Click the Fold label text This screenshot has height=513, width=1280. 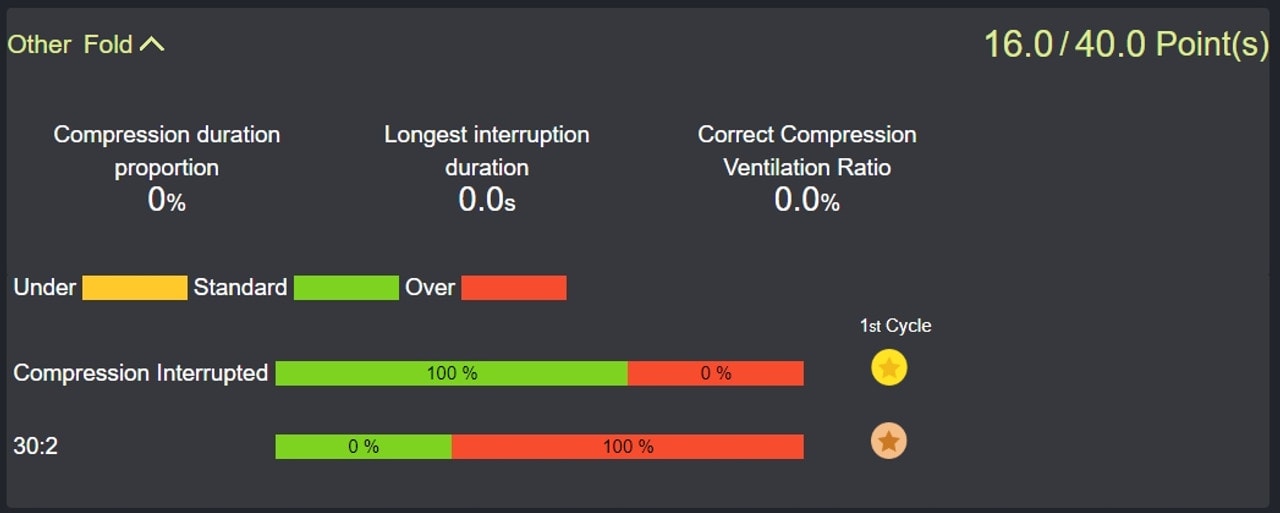pyautogui.click(x=107, y=44)
